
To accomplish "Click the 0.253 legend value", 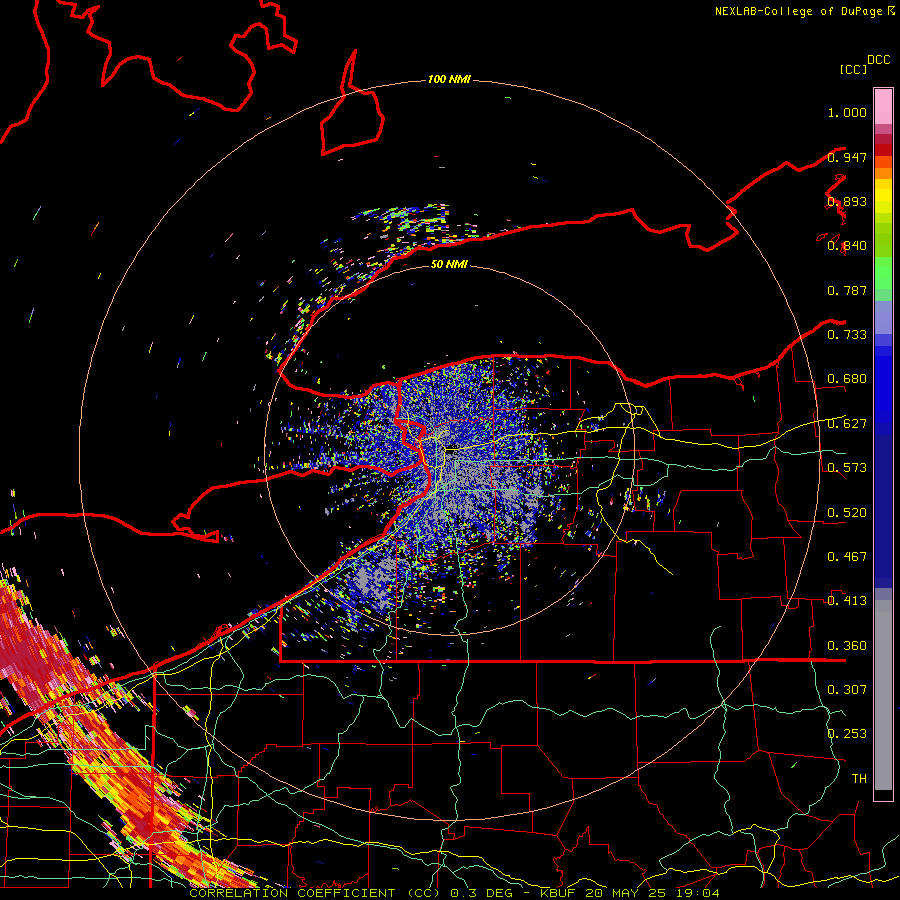I will tap(847, 734).
